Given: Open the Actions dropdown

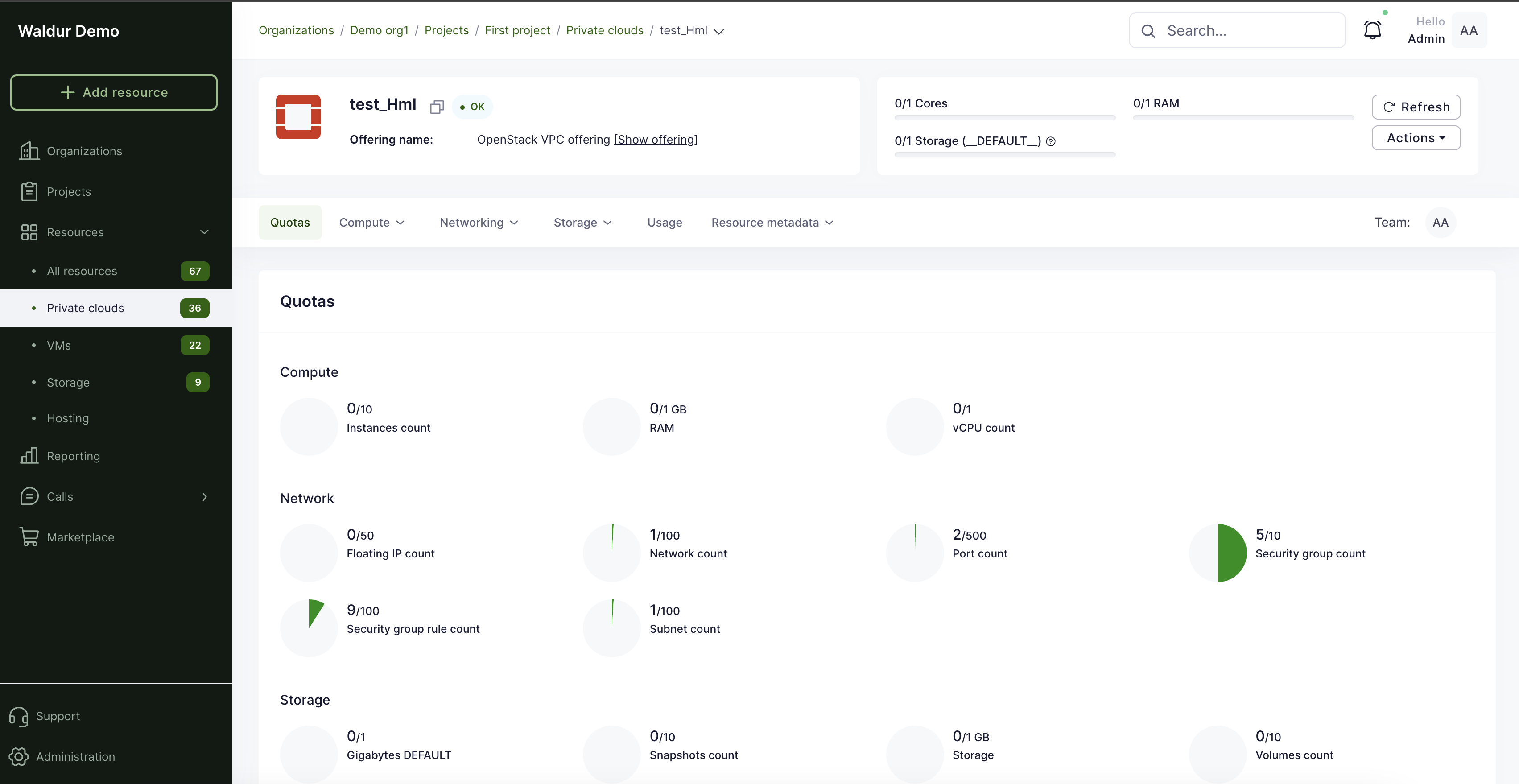Looking at the screenshot, I should coord(1415,138).
